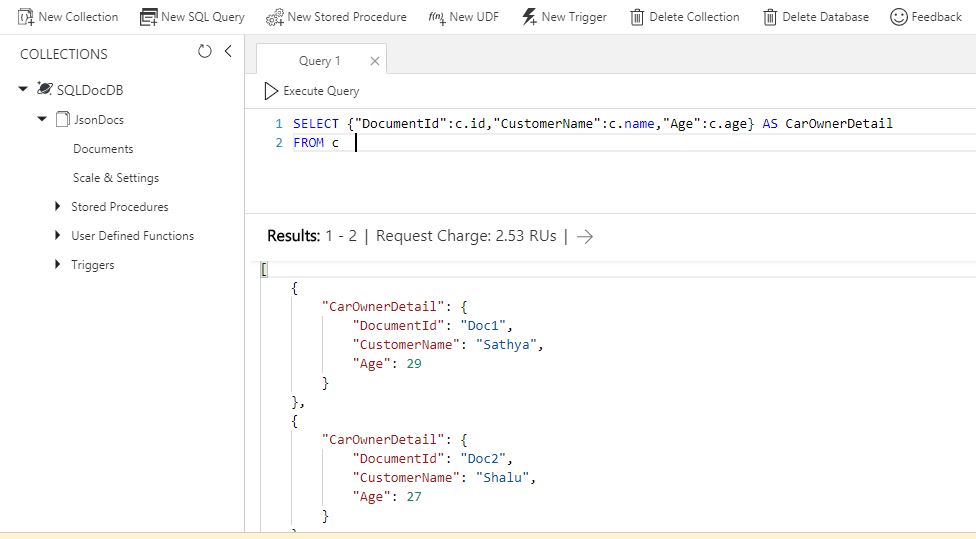The width and height of the screenshot is (976, 539).
Task: Click the New Trigger label
Action: tap(575, 17)
